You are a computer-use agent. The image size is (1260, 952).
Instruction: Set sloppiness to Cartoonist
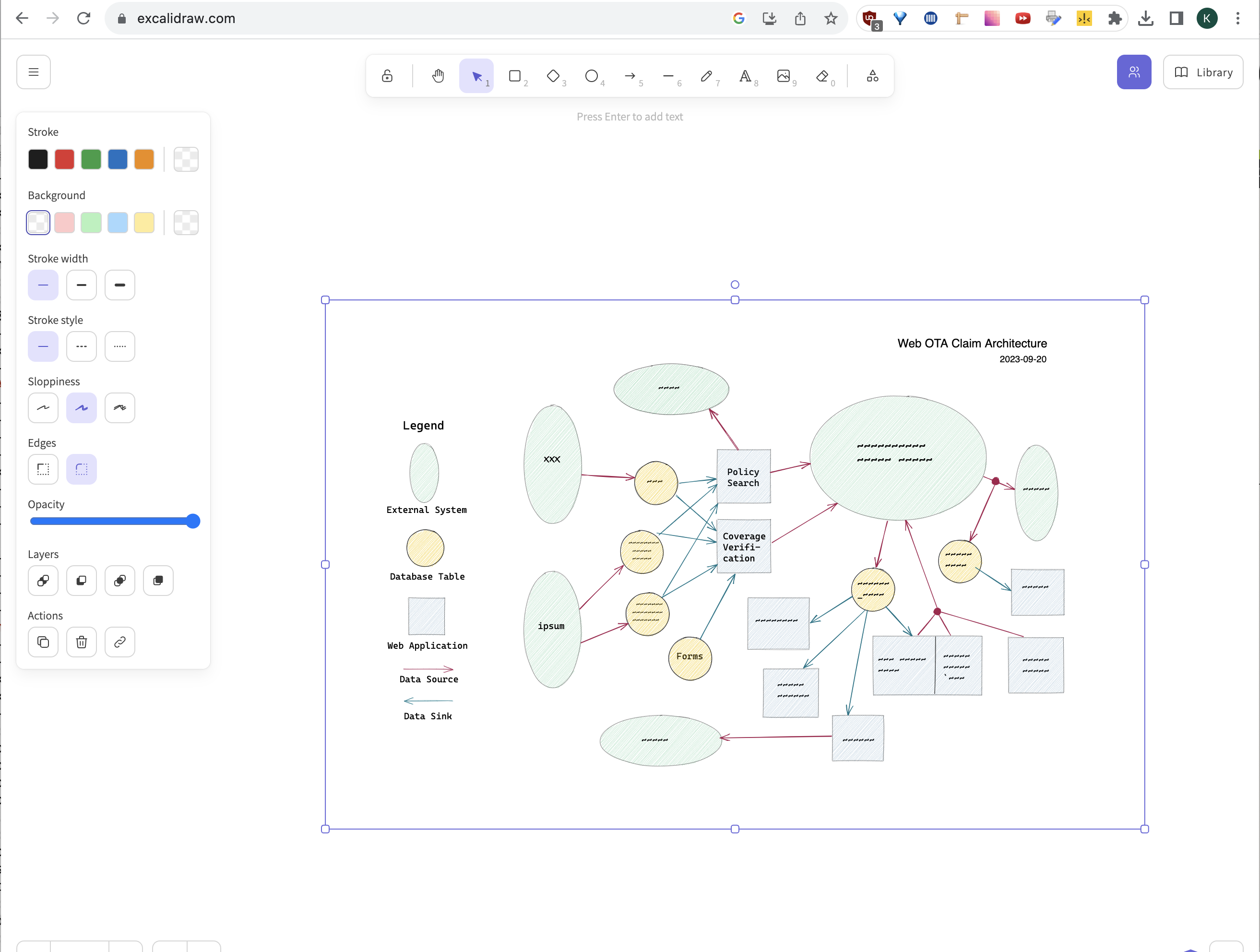coord(119,408)
